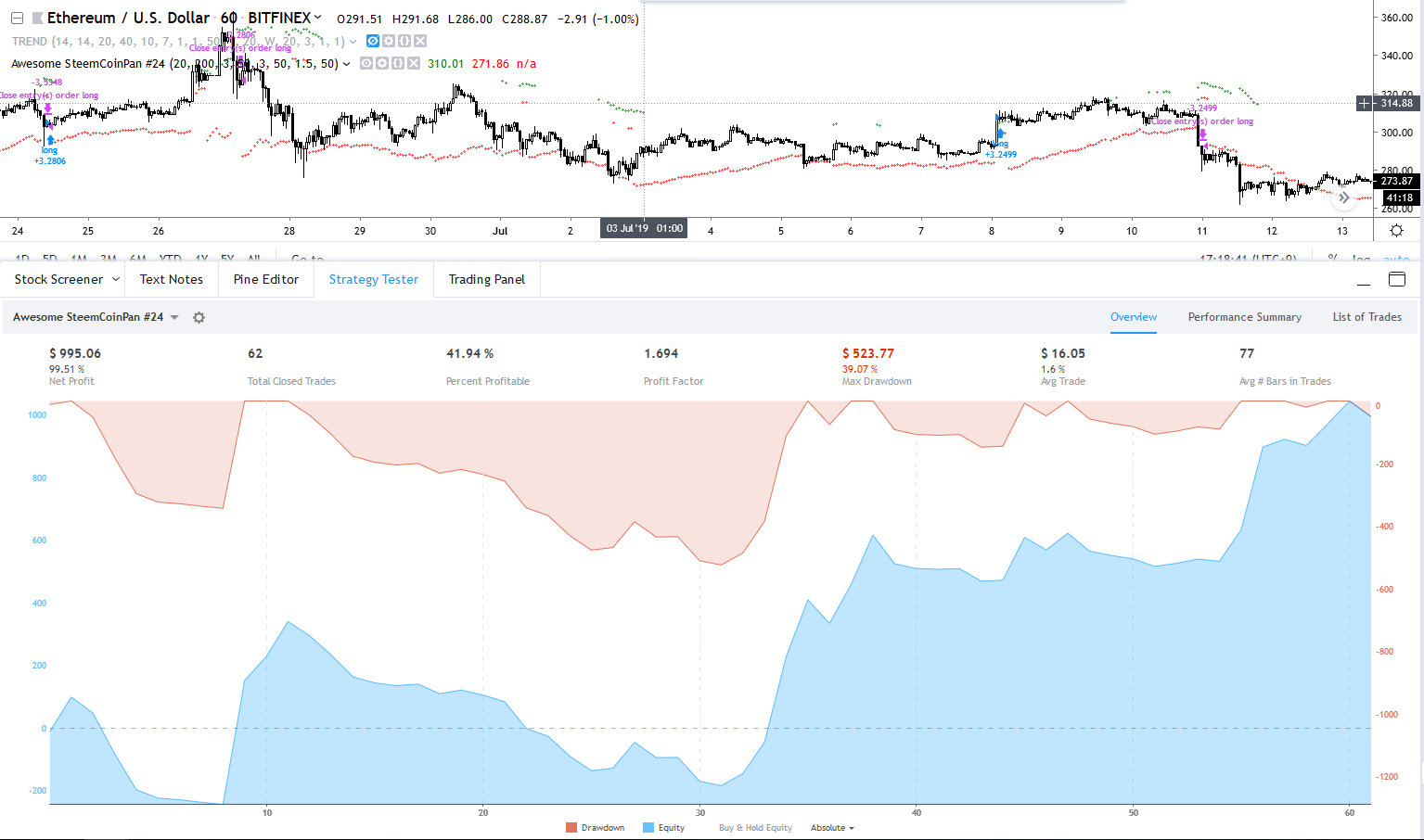The width and height of the screenshot is (1424, 840).
Task: Remove the TREND indicator with X icon
Action: tap(420, 41)
